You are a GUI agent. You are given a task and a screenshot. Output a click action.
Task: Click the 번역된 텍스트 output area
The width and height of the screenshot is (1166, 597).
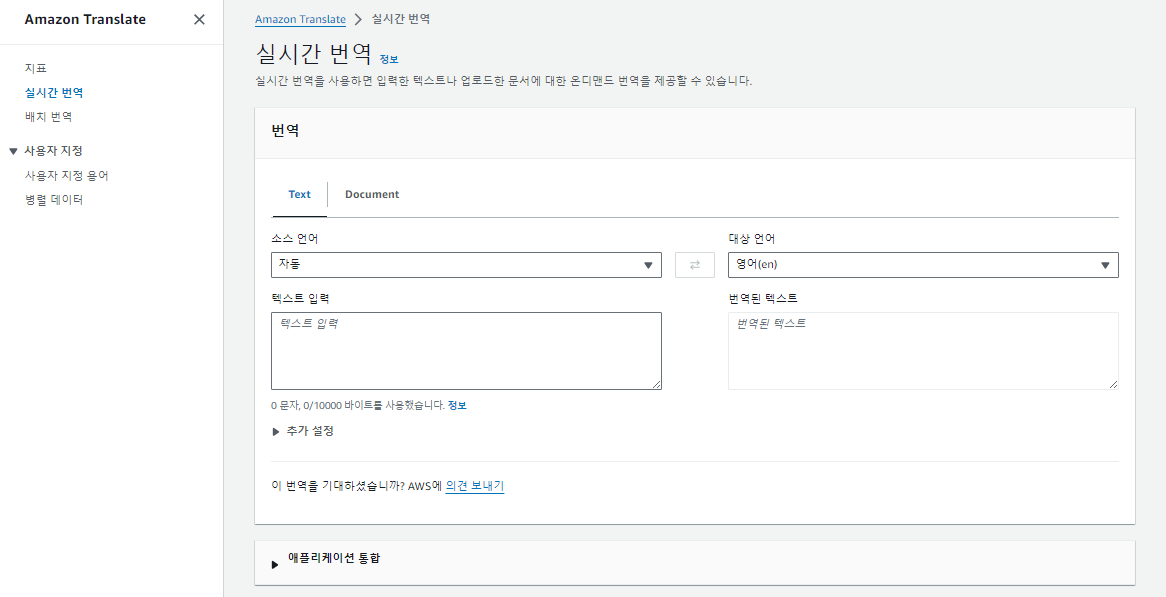(923, 351)
